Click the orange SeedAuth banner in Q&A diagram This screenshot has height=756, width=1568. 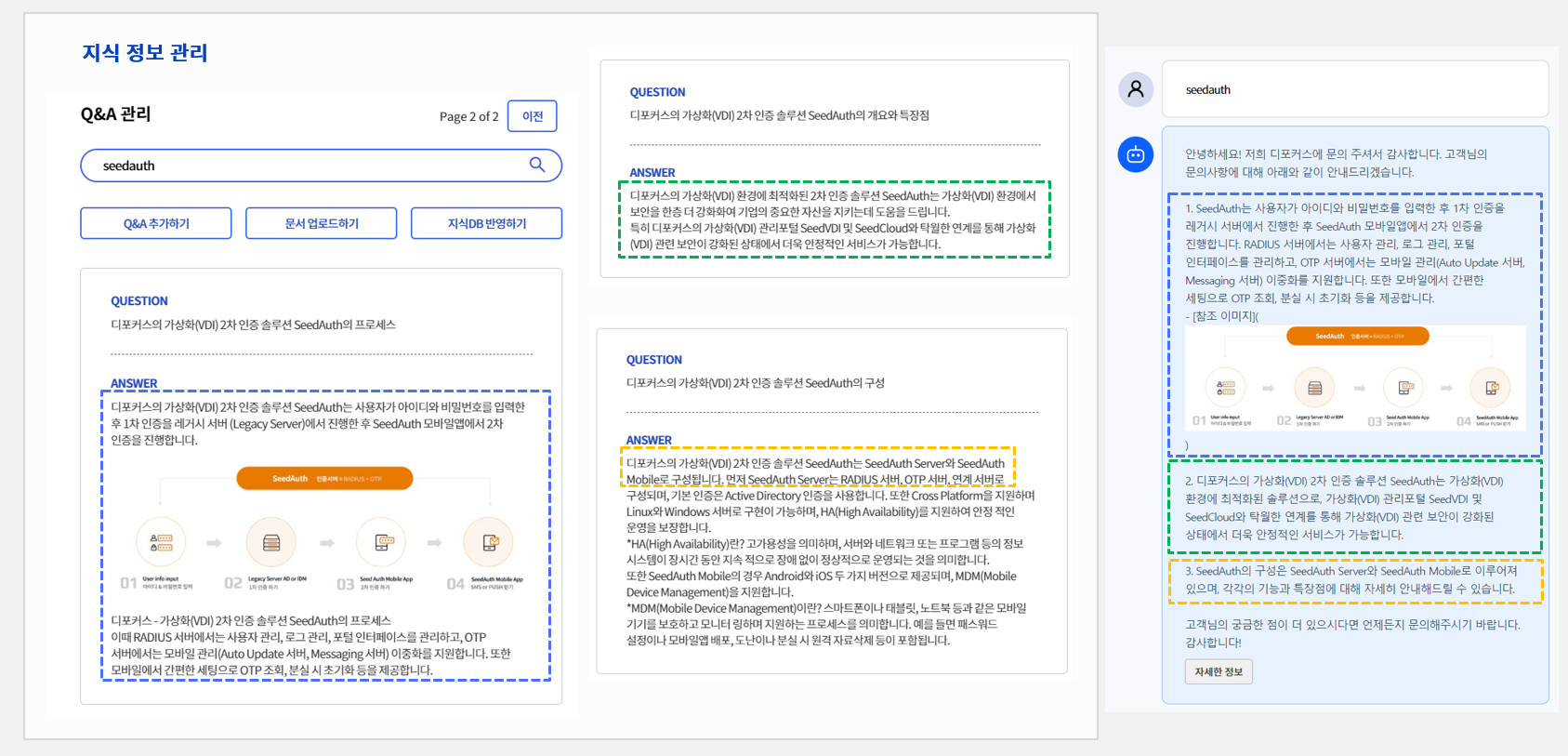pos(324,478)
